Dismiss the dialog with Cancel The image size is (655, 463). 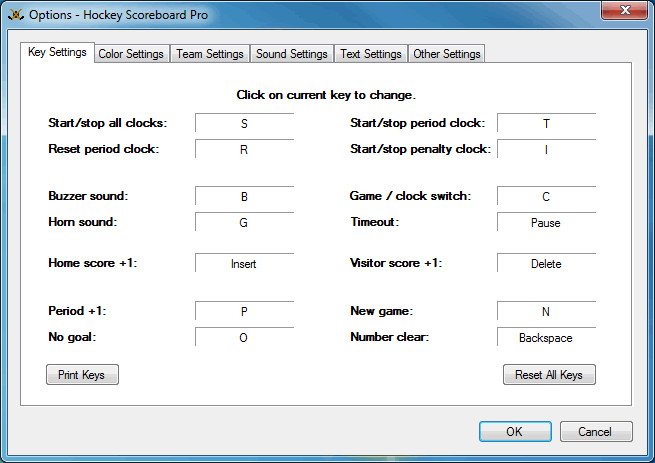[596, 431]
